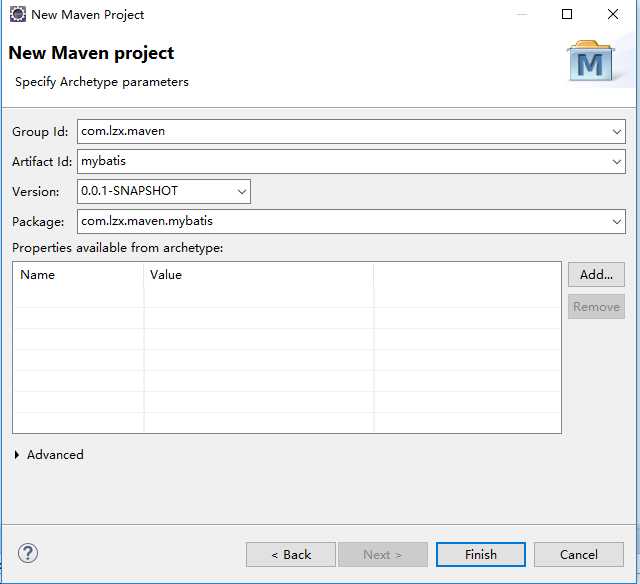Click the Artifact Id field mybatis
This screenshot has height=584, width=640.
[x=351, y=162]
